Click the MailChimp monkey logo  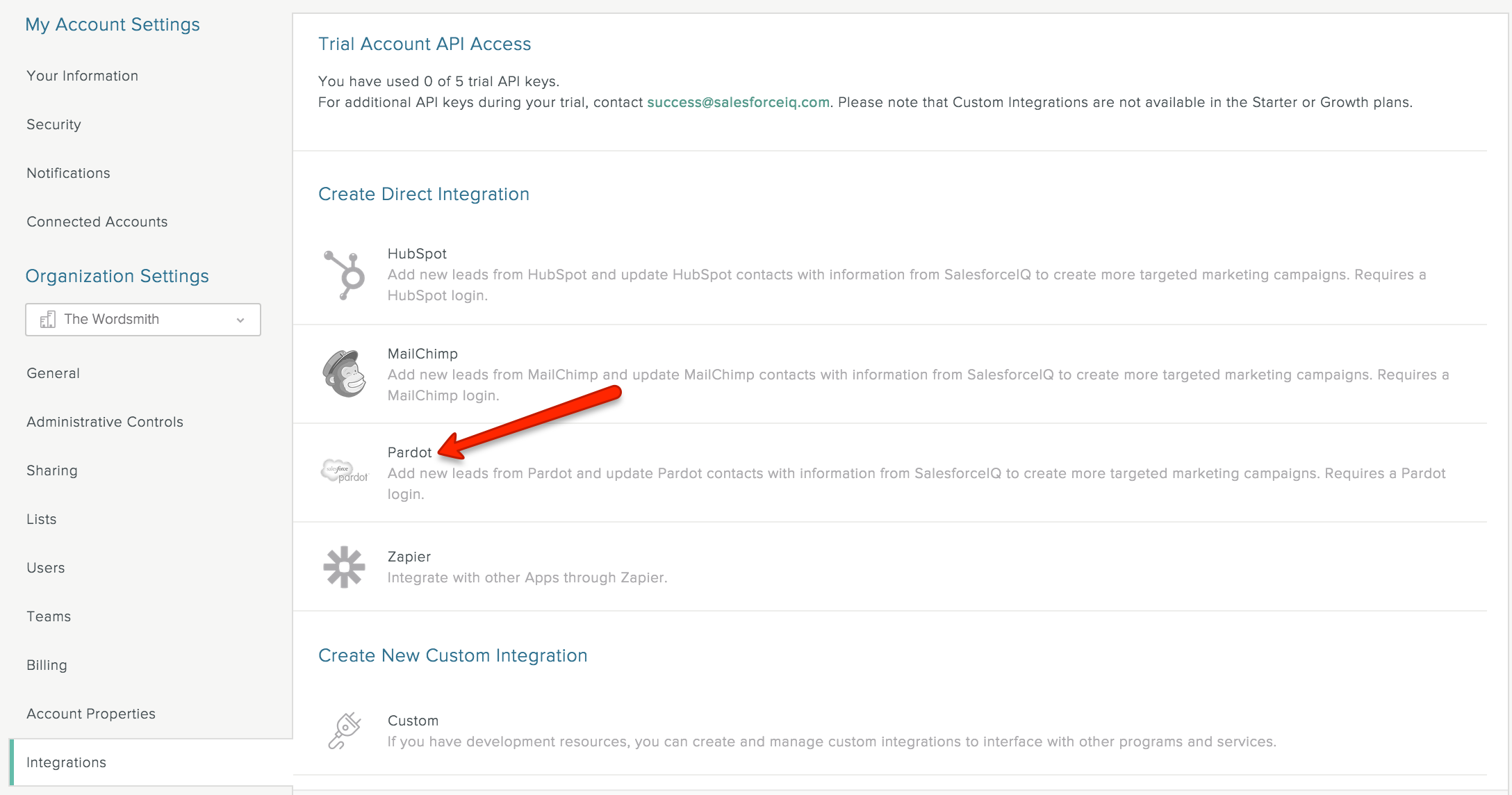345,374
